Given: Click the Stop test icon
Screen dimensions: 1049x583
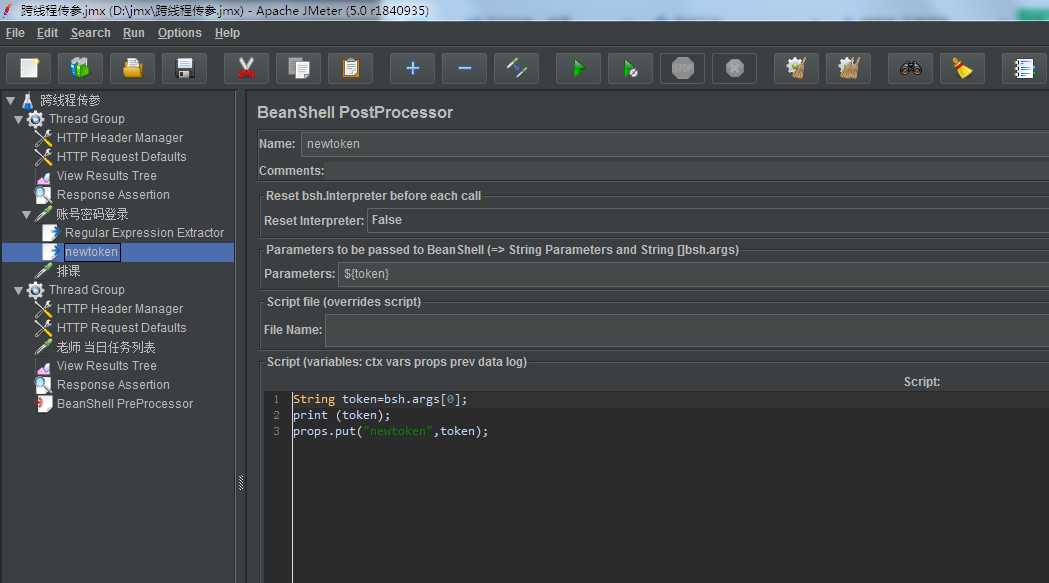Looking at the screenshot, I should point(682,68).
